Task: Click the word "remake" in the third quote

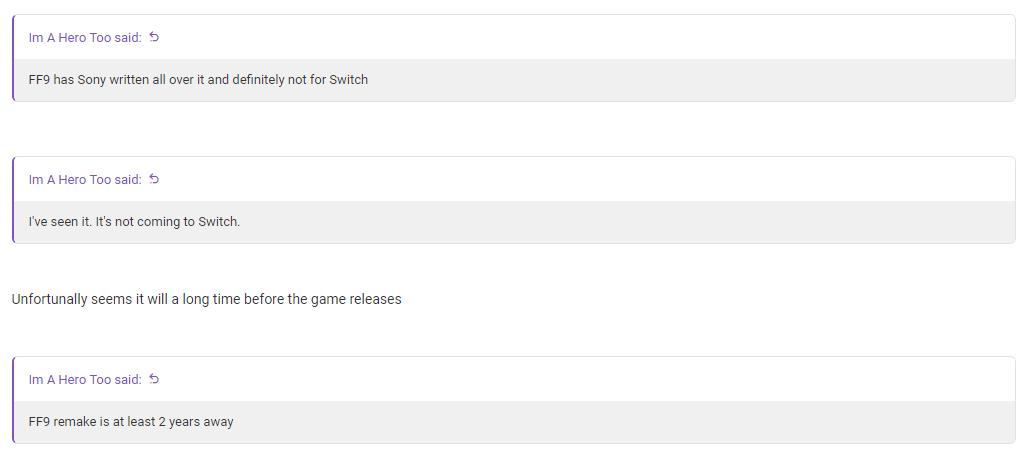Action: (x=75, y=422)
